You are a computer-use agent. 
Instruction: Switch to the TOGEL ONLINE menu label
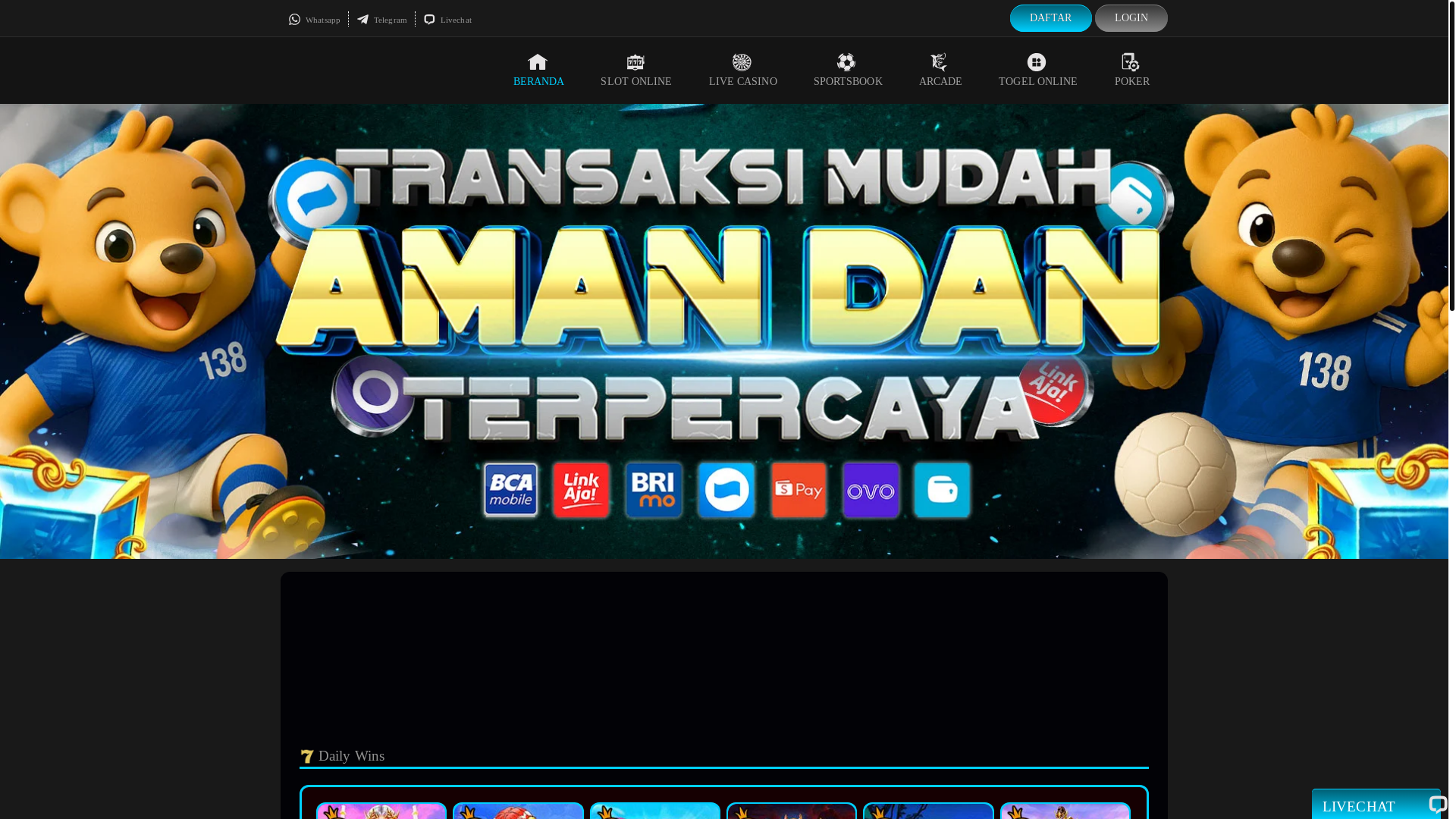coord(1037,82)
